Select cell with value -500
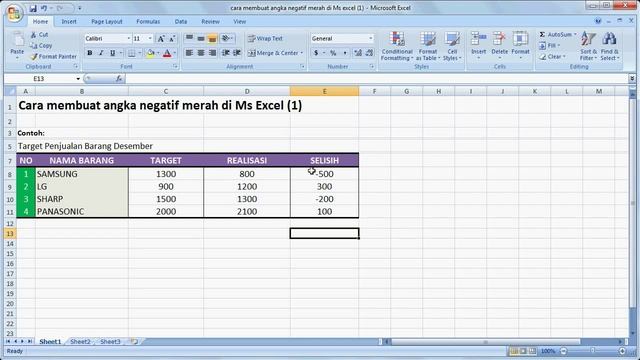 (x=324, y=174)
